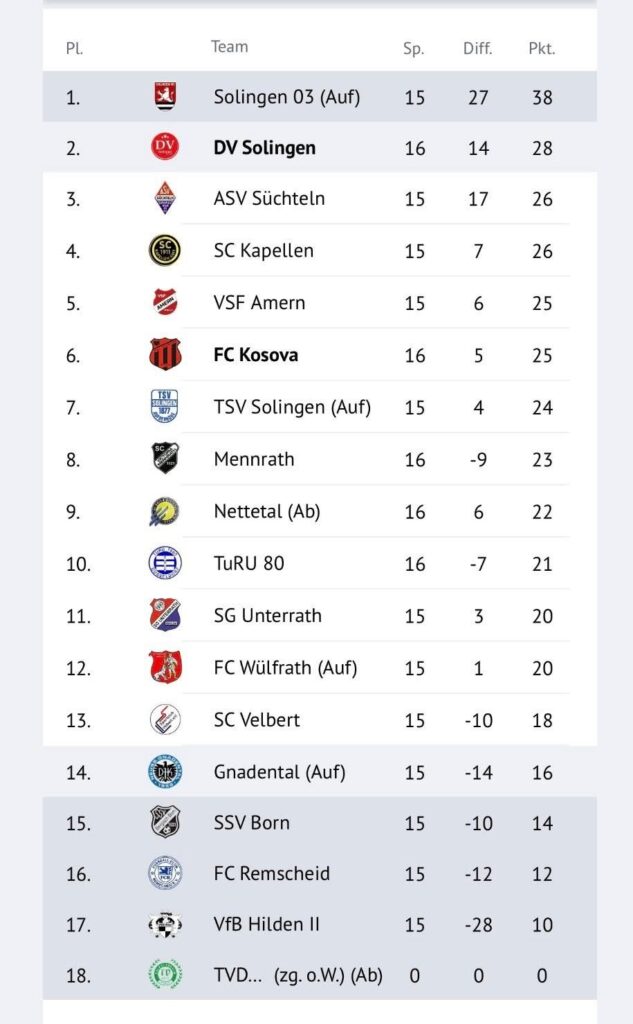The width and height of the screenshot is (633, 1024).
Task: Select the SG Unterrath team name
Action: [x=267, y=615]
